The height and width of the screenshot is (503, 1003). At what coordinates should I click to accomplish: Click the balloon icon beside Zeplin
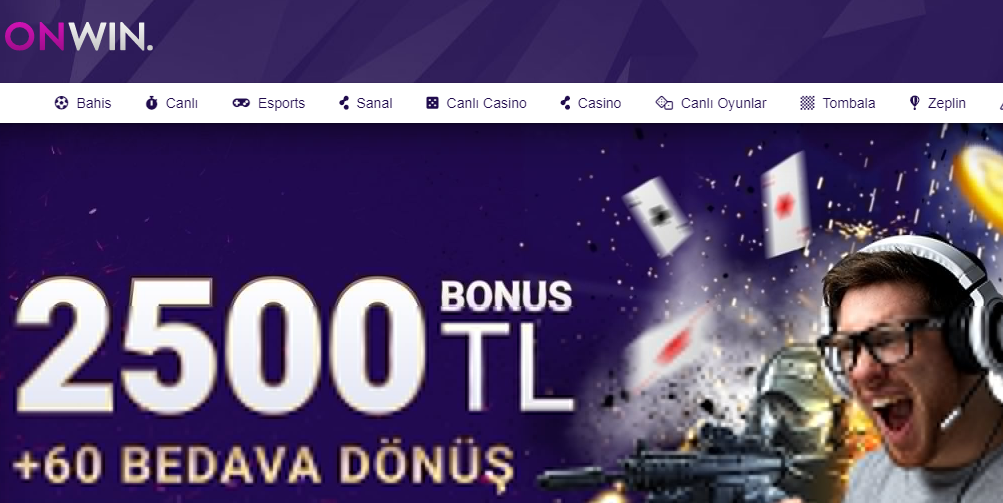coord(915,103)
